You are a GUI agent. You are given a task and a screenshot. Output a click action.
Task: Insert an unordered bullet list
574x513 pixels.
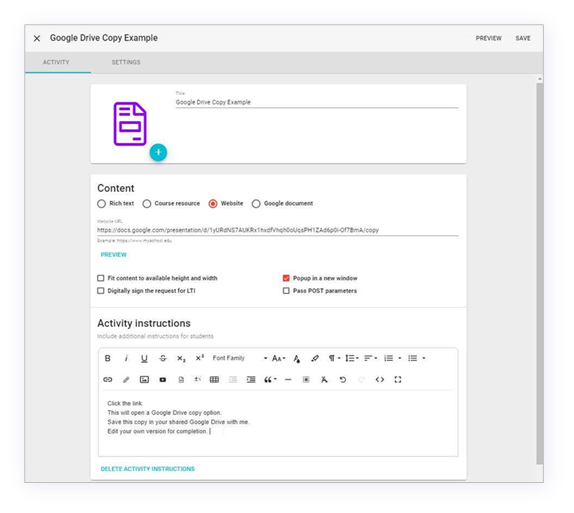click(x=413, y=358)
